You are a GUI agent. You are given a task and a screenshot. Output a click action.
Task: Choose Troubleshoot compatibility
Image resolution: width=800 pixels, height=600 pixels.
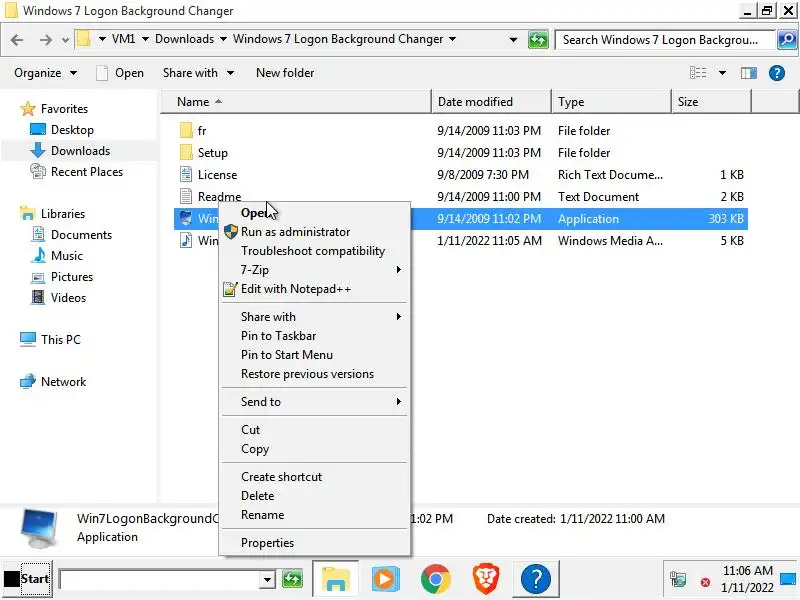314,251
